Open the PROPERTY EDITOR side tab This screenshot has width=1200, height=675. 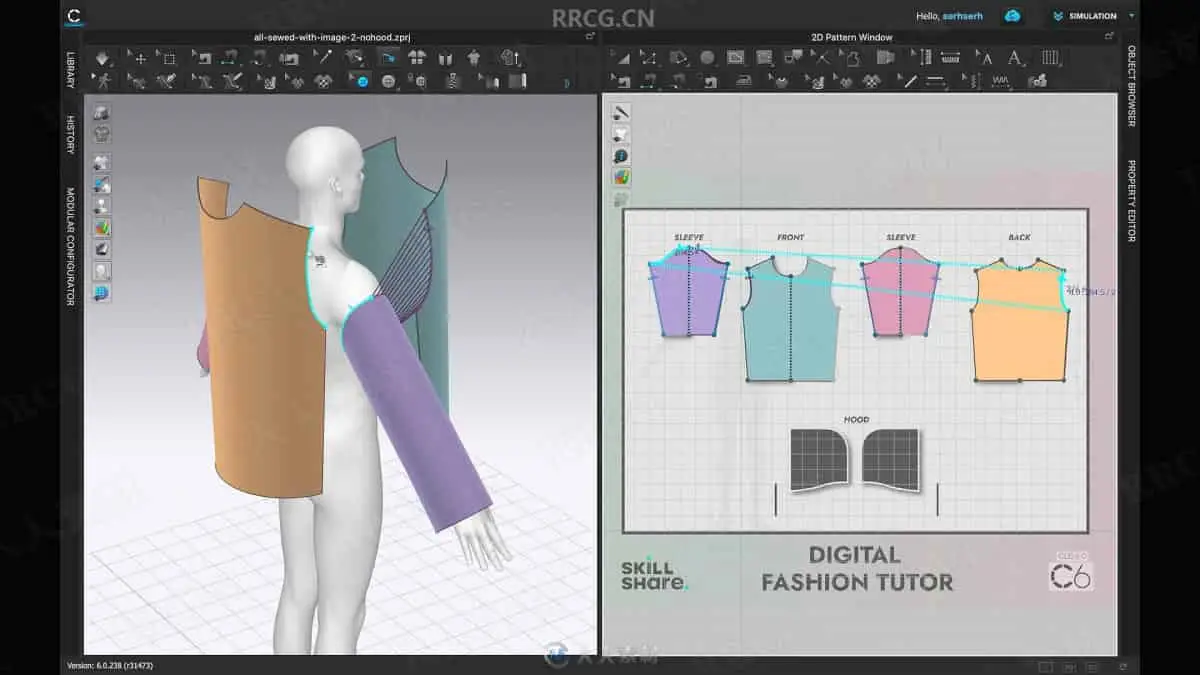(1131, 200)
